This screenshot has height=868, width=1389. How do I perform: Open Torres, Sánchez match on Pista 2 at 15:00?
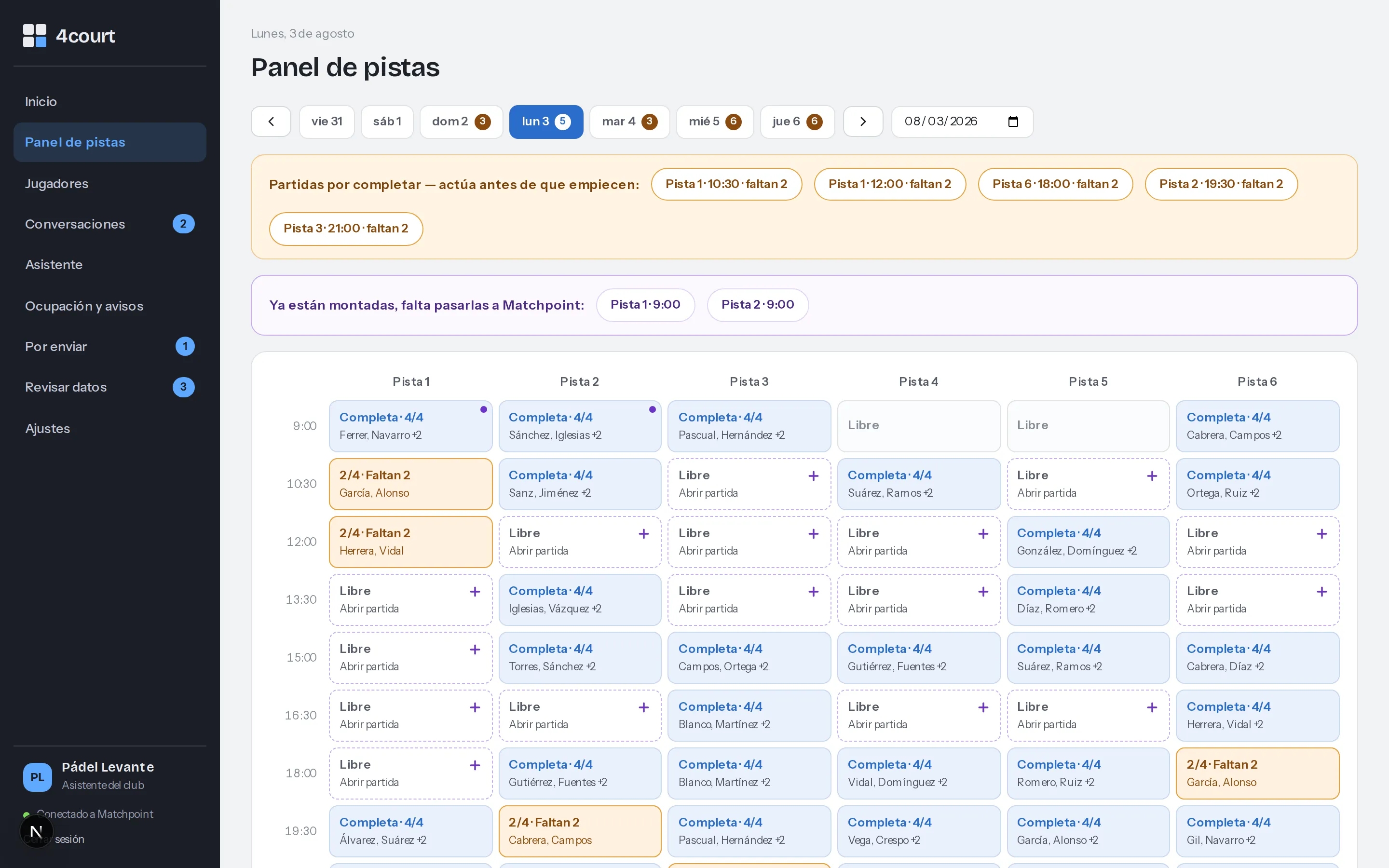tap(580, 657)
